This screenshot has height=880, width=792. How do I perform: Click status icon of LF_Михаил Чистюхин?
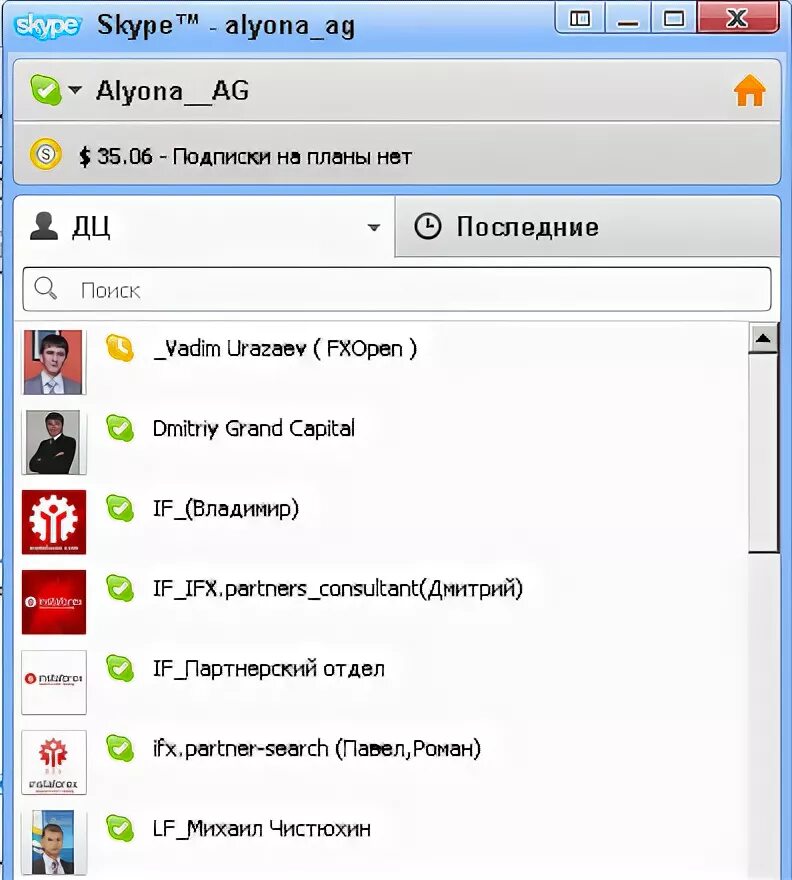[x=120, y=829]
